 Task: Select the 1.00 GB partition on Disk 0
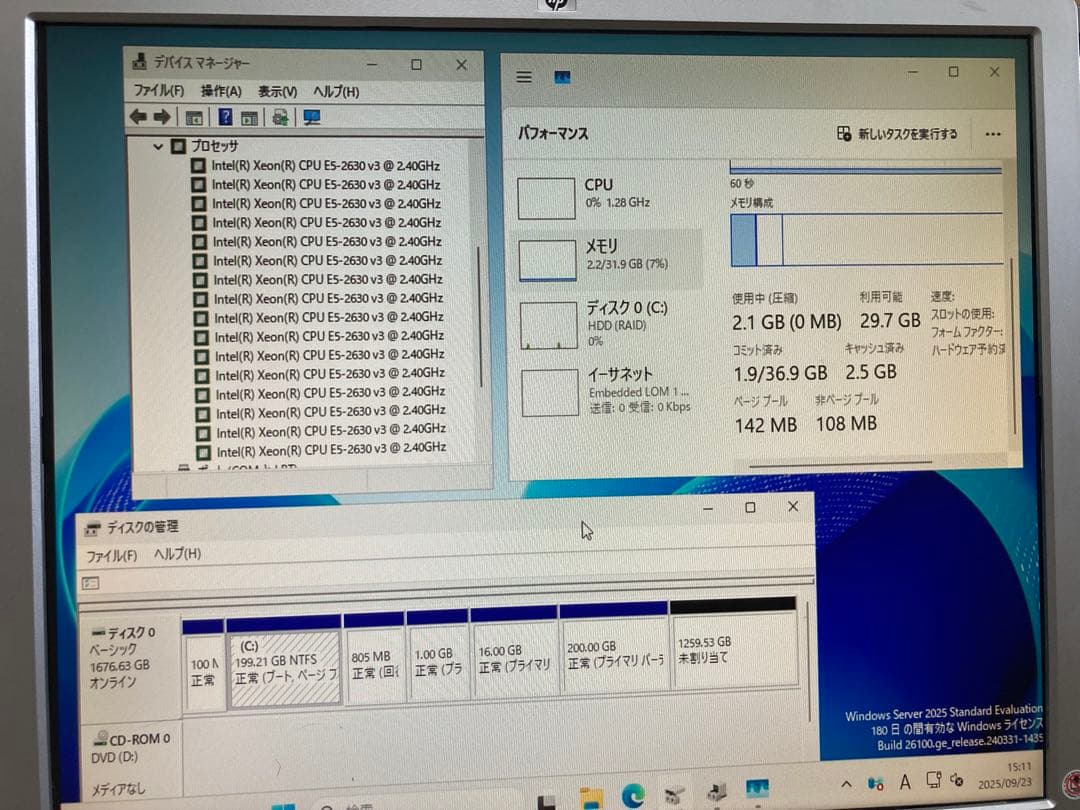[x=438, y=661]
